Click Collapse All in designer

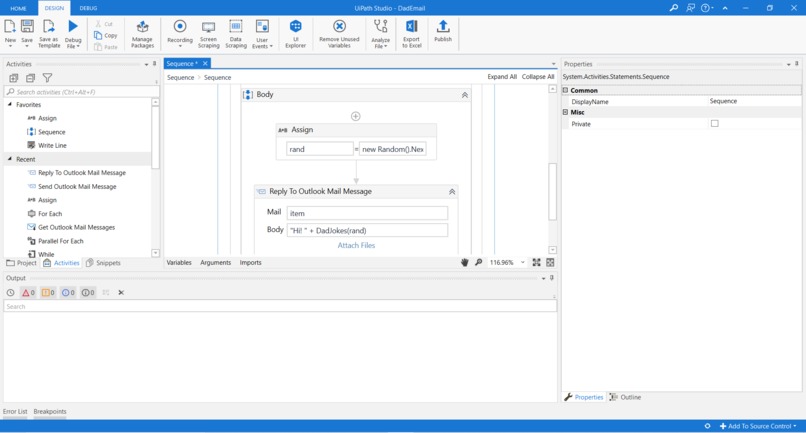538,77
